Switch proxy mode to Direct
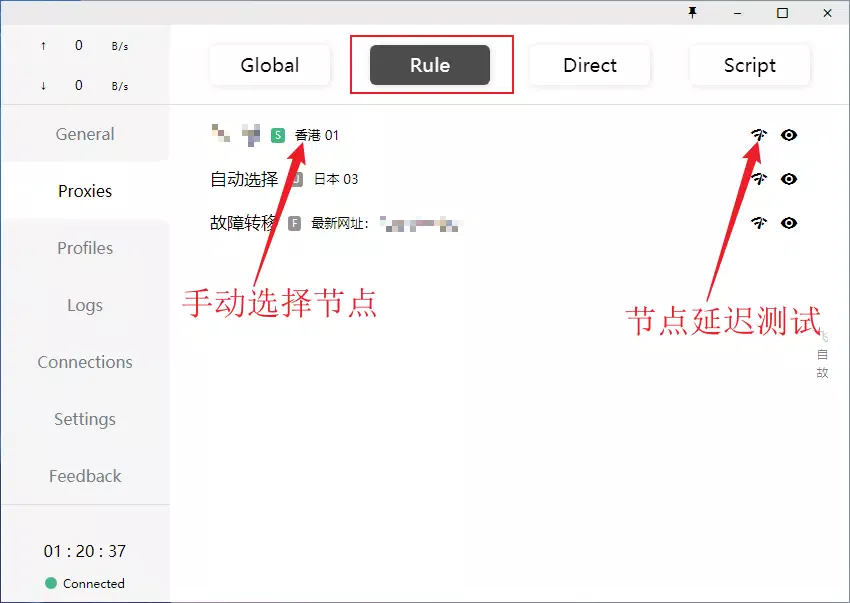This screenshot has height=603, width=850. coord(590,65)
